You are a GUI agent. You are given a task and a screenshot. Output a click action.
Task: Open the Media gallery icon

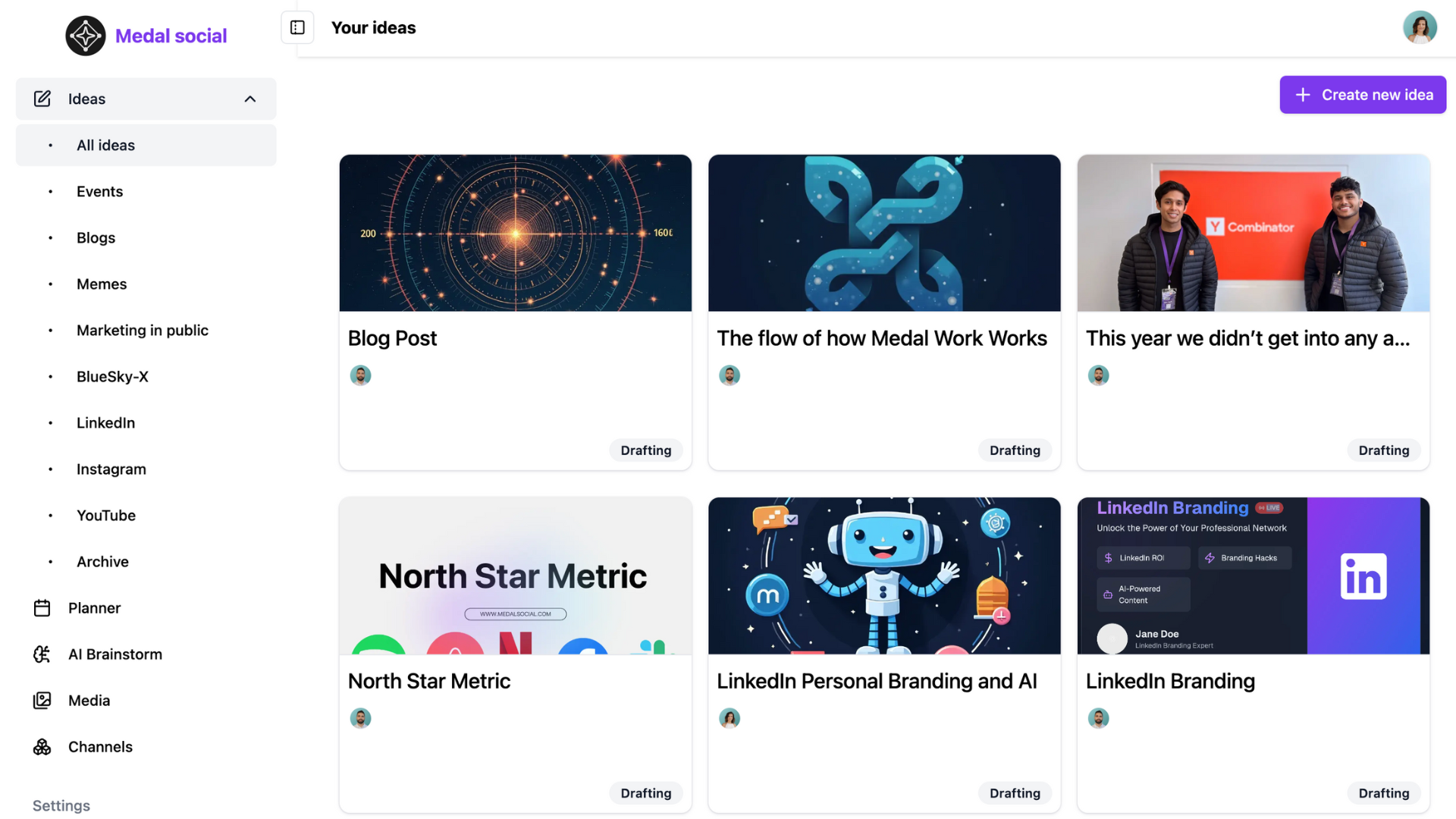coord(42,701)
